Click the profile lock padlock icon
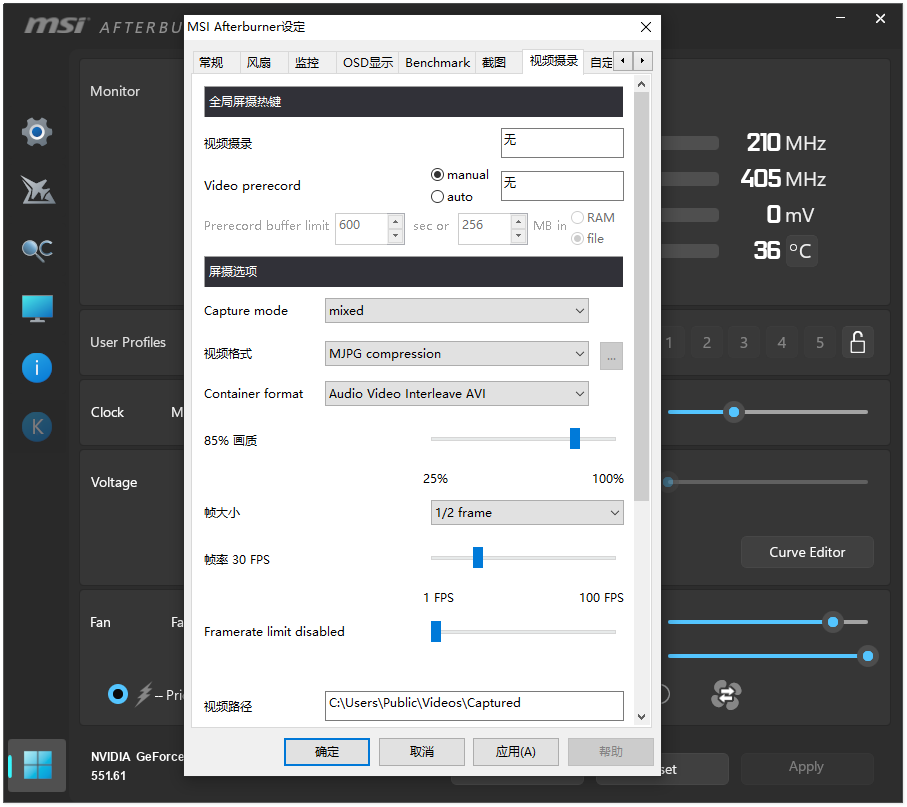907x807 pixels. (x=857, y=342)
